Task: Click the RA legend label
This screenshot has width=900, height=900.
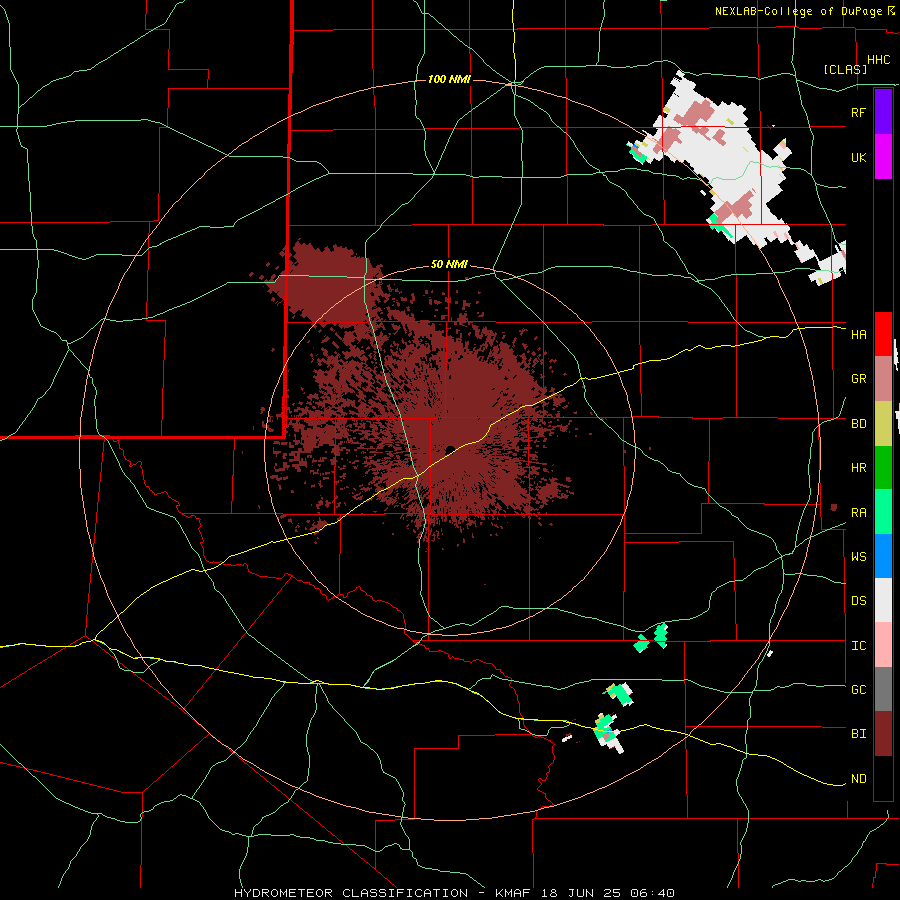Action: coord(858,513)
